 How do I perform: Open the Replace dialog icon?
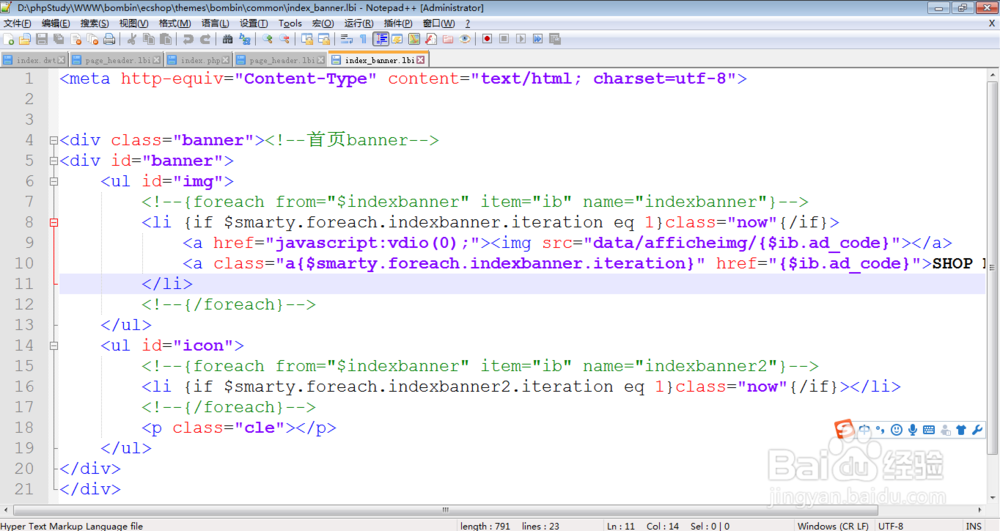244,40
